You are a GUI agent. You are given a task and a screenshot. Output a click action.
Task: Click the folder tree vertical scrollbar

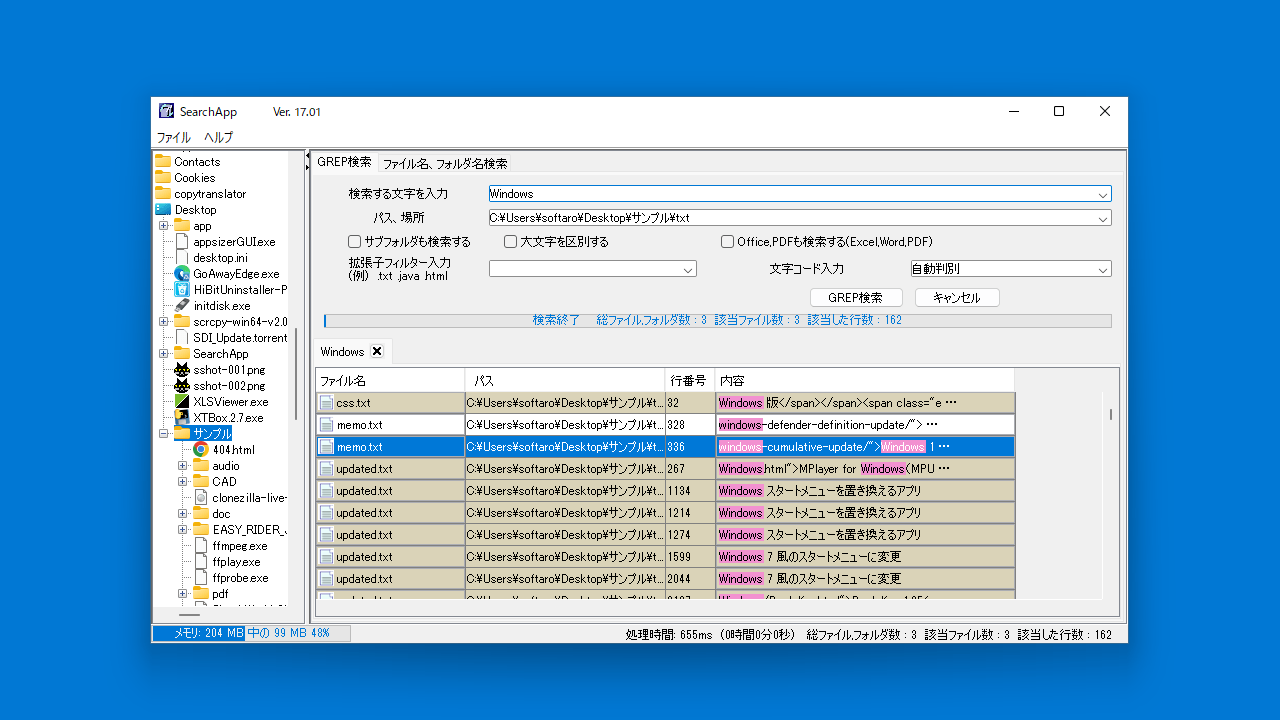click(295, 376)
